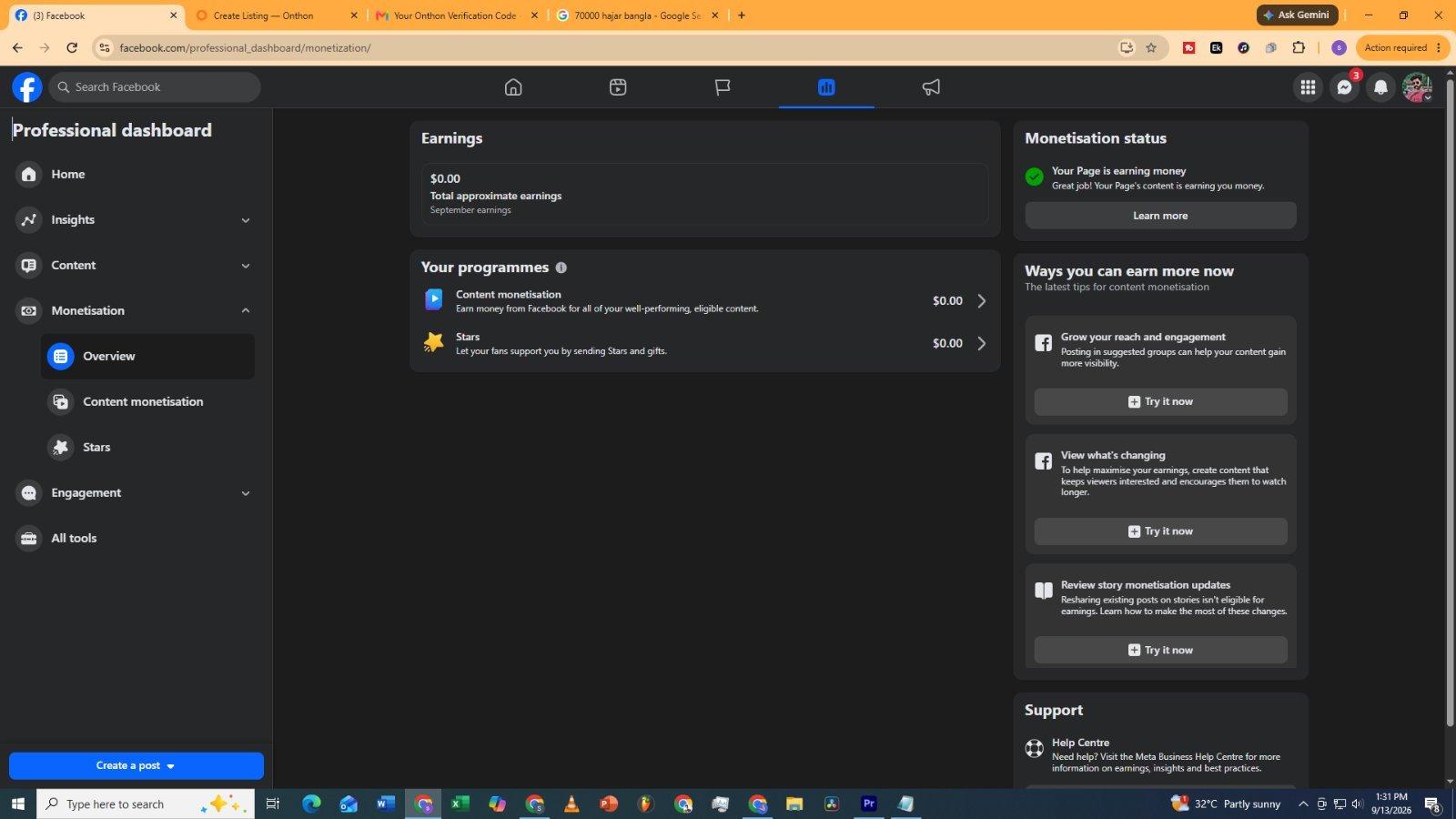The width and height of the screenshot is (1456, 819).
Task: Open Pages flag icon in top nav
Action: tap(723, 87)
